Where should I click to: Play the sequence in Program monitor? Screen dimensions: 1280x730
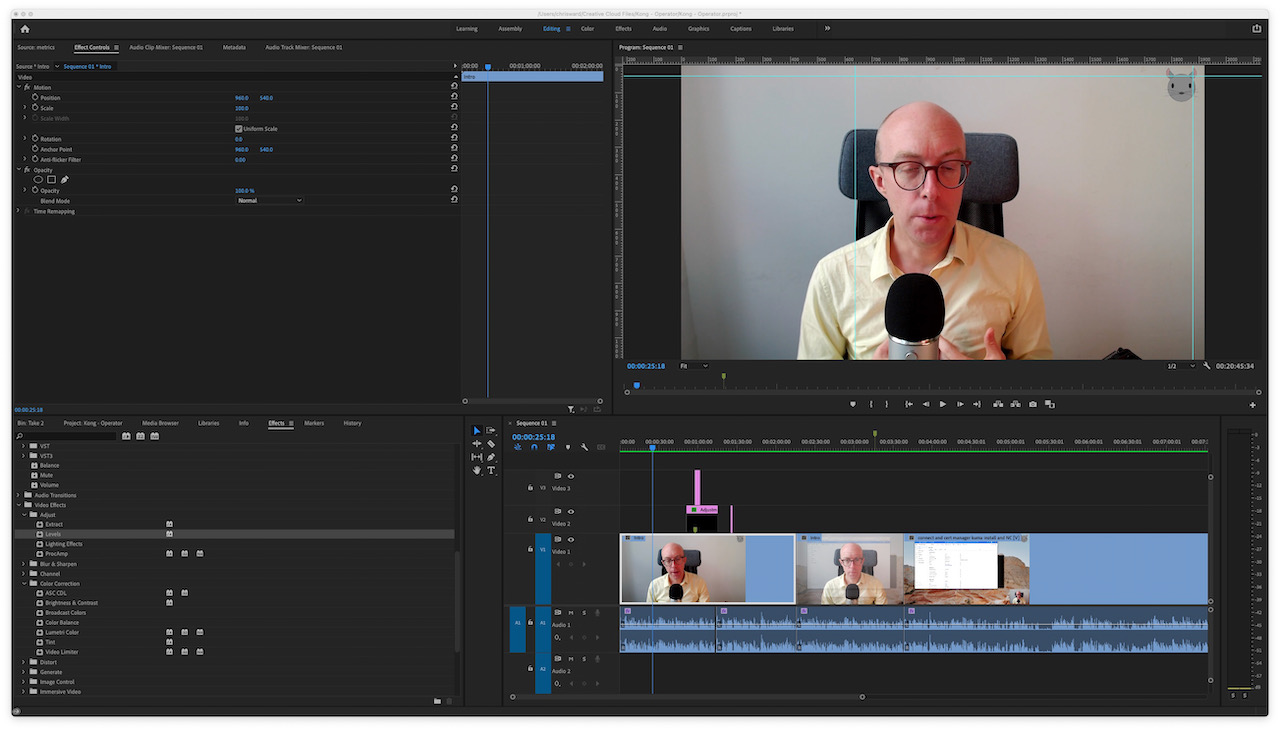(942, 404)
